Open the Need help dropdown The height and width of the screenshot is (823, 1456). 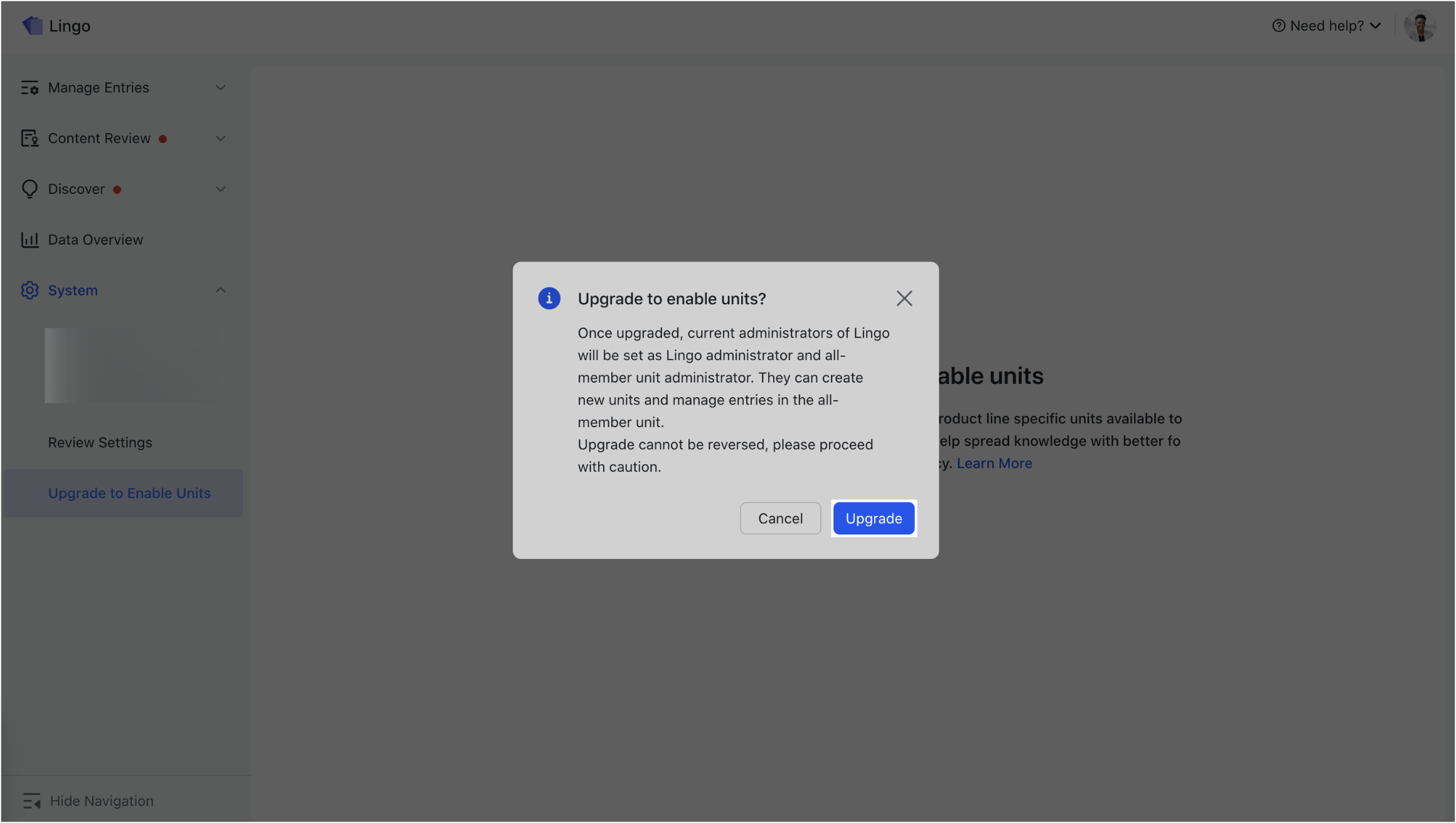[x=1327, y=26]
